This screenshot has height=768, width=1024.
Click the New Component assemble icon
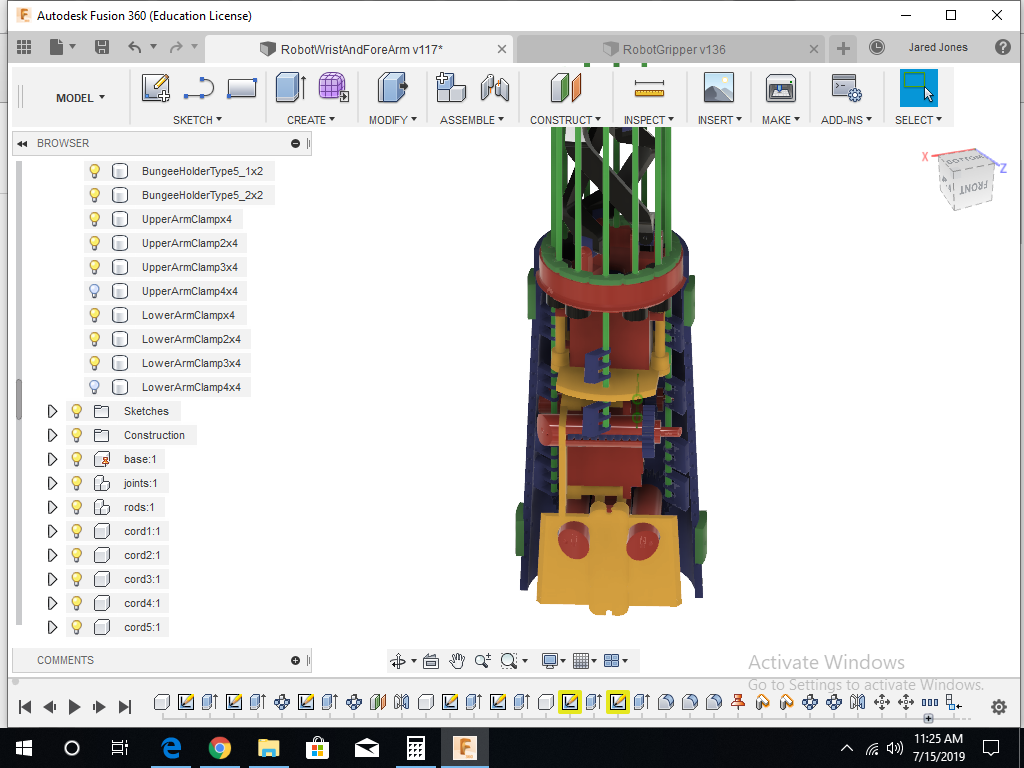click(451, 88)
